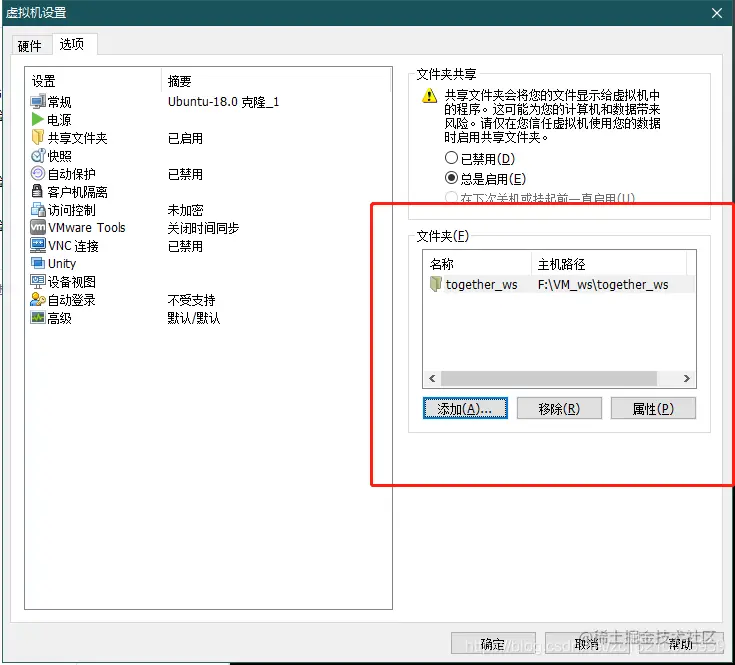Select the 访问控制 row label
The height and width of the screenshot is (665, 735).
71,209
